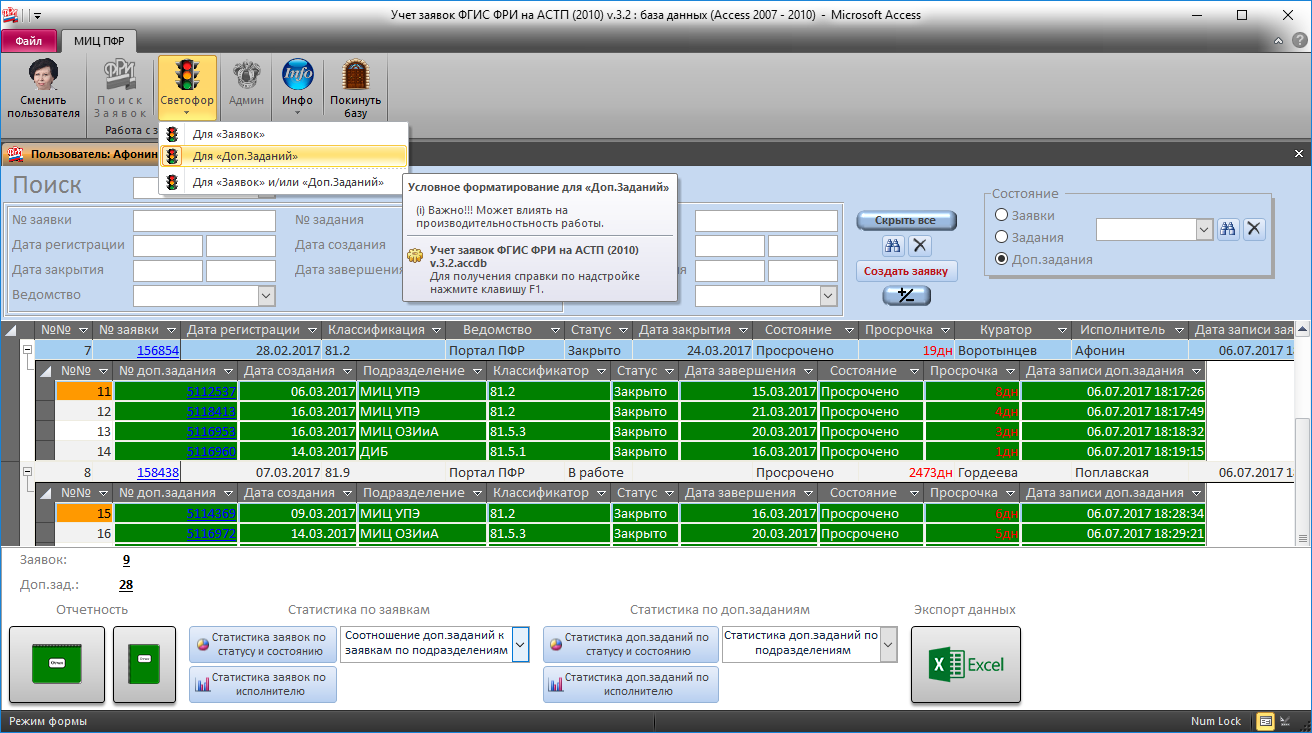Click the X clear icon in Состояние panel
The width and height of the screenshot is (1312, 733).
click(x=1254, y=229)
